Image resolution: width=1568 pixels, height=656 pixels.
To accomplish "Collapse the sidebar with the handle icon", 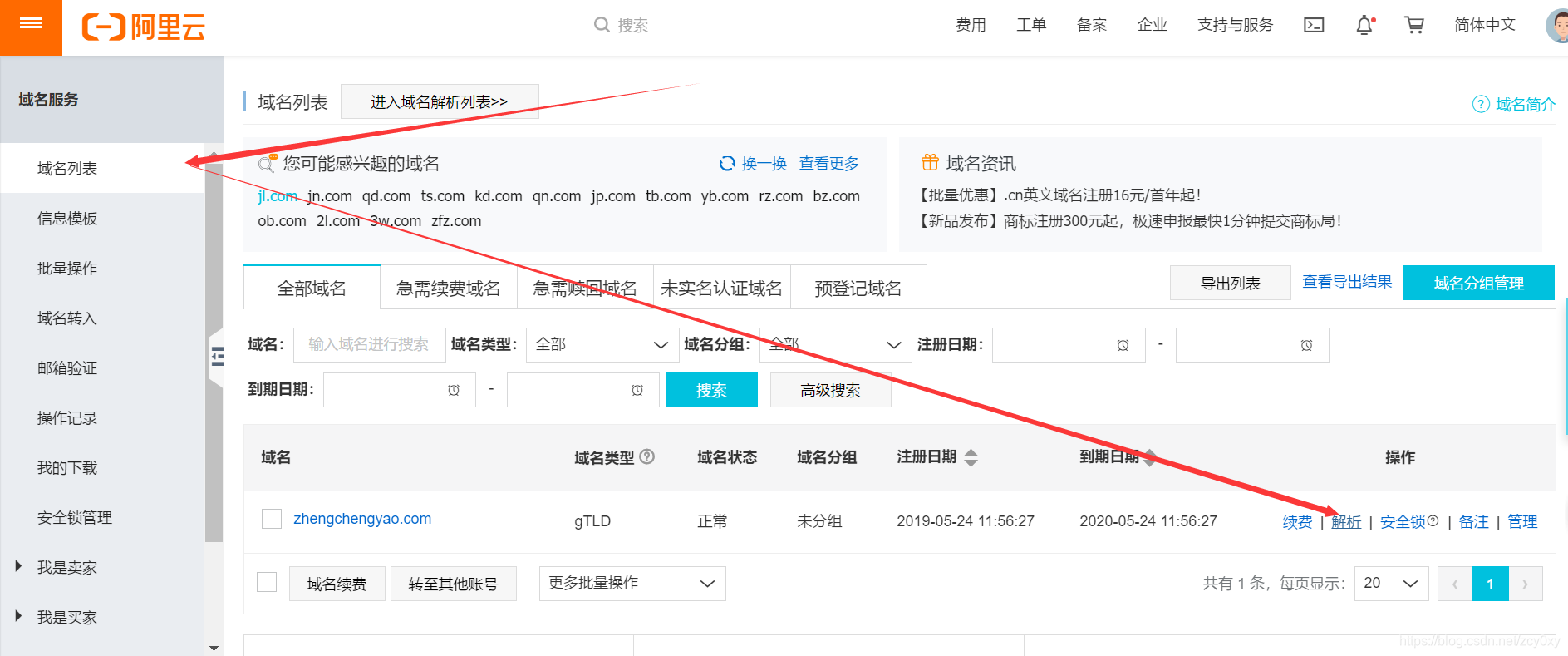I will coord(217,357).
